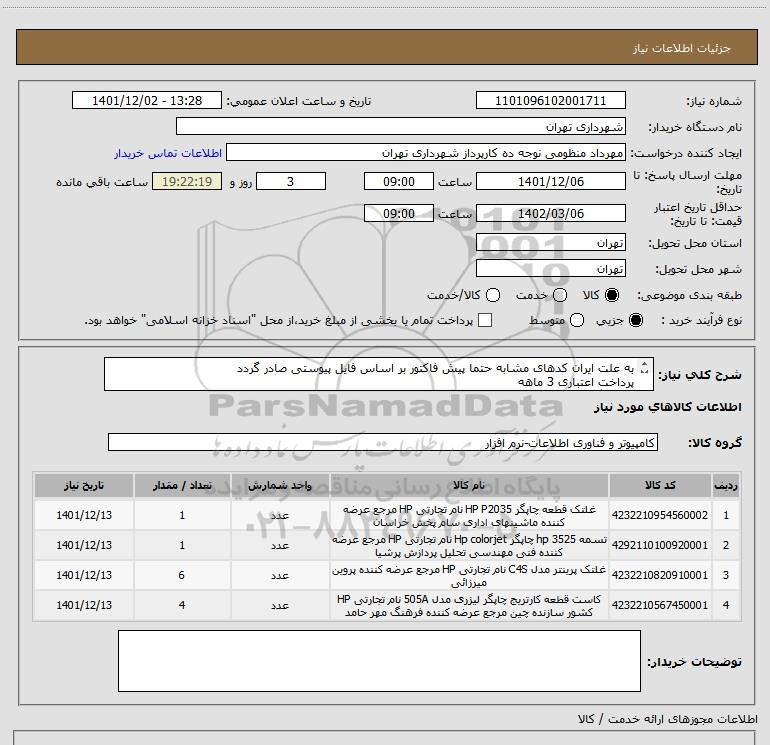Image resolution: width=770 pixels, height=745 pixels.
Task: Click quantity 4 in row 4
Action: (182, 605)
